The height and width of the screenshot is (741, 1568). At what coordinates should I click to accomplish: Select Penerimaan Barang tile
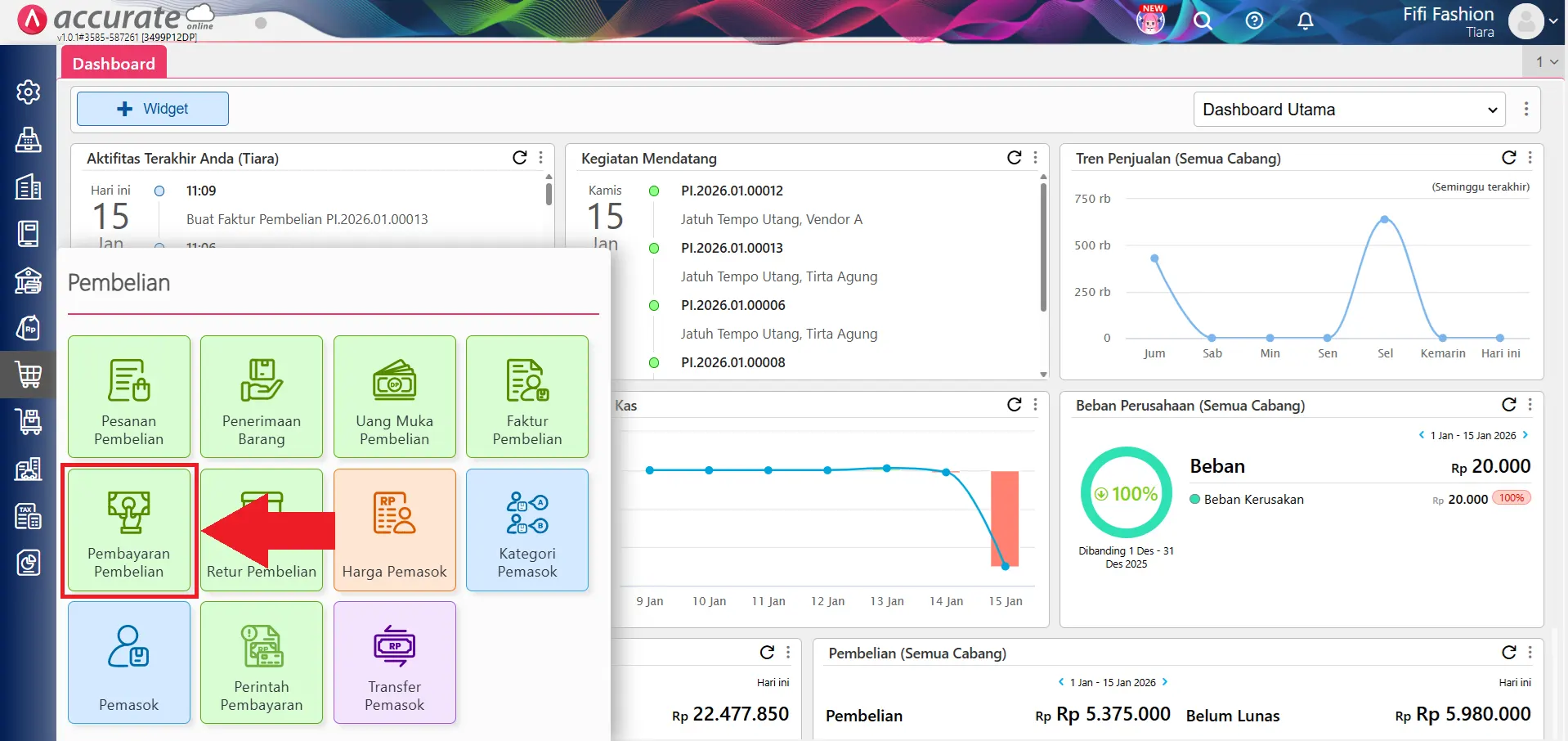261,397
